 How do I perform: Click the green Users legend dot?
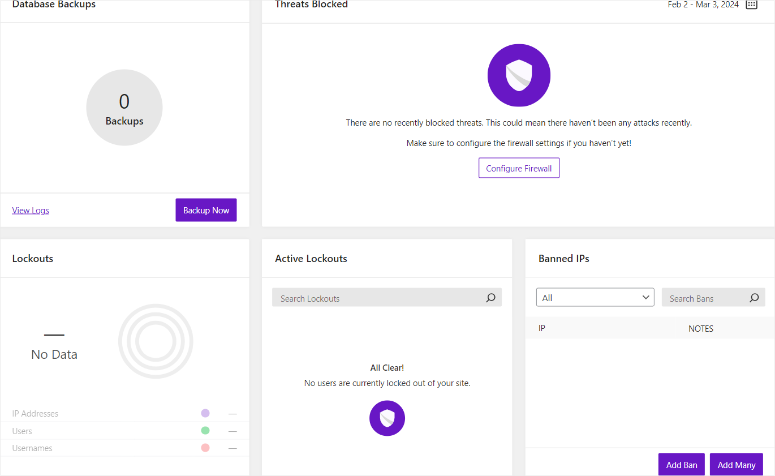[205, 431]
